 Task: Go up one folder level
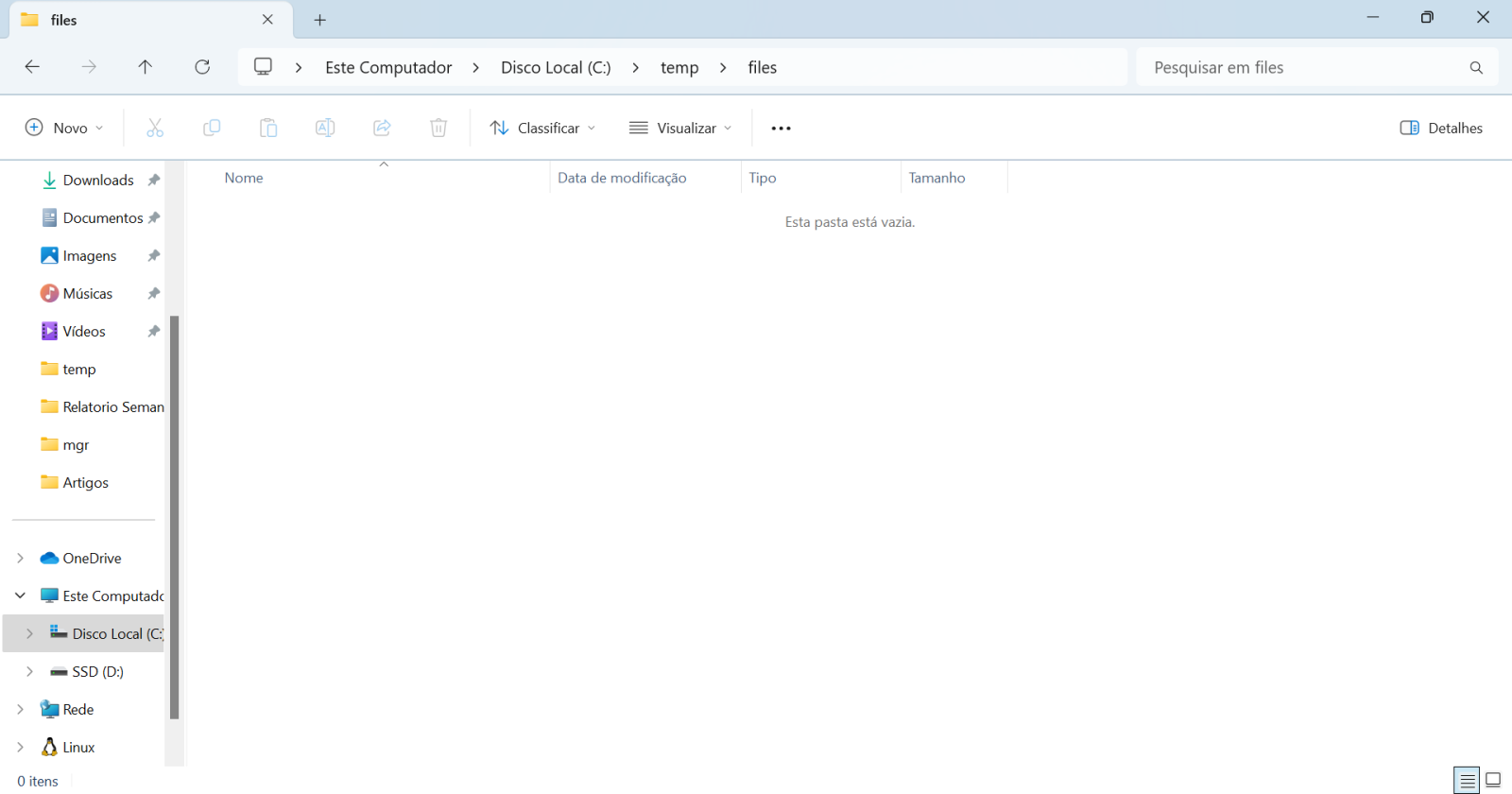tap(145, 67)
